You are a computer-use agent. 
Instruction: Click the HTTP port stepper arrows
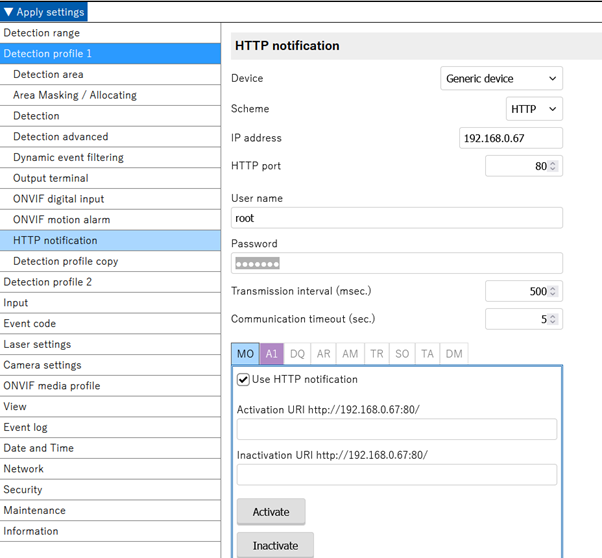[x=554, y=167]
